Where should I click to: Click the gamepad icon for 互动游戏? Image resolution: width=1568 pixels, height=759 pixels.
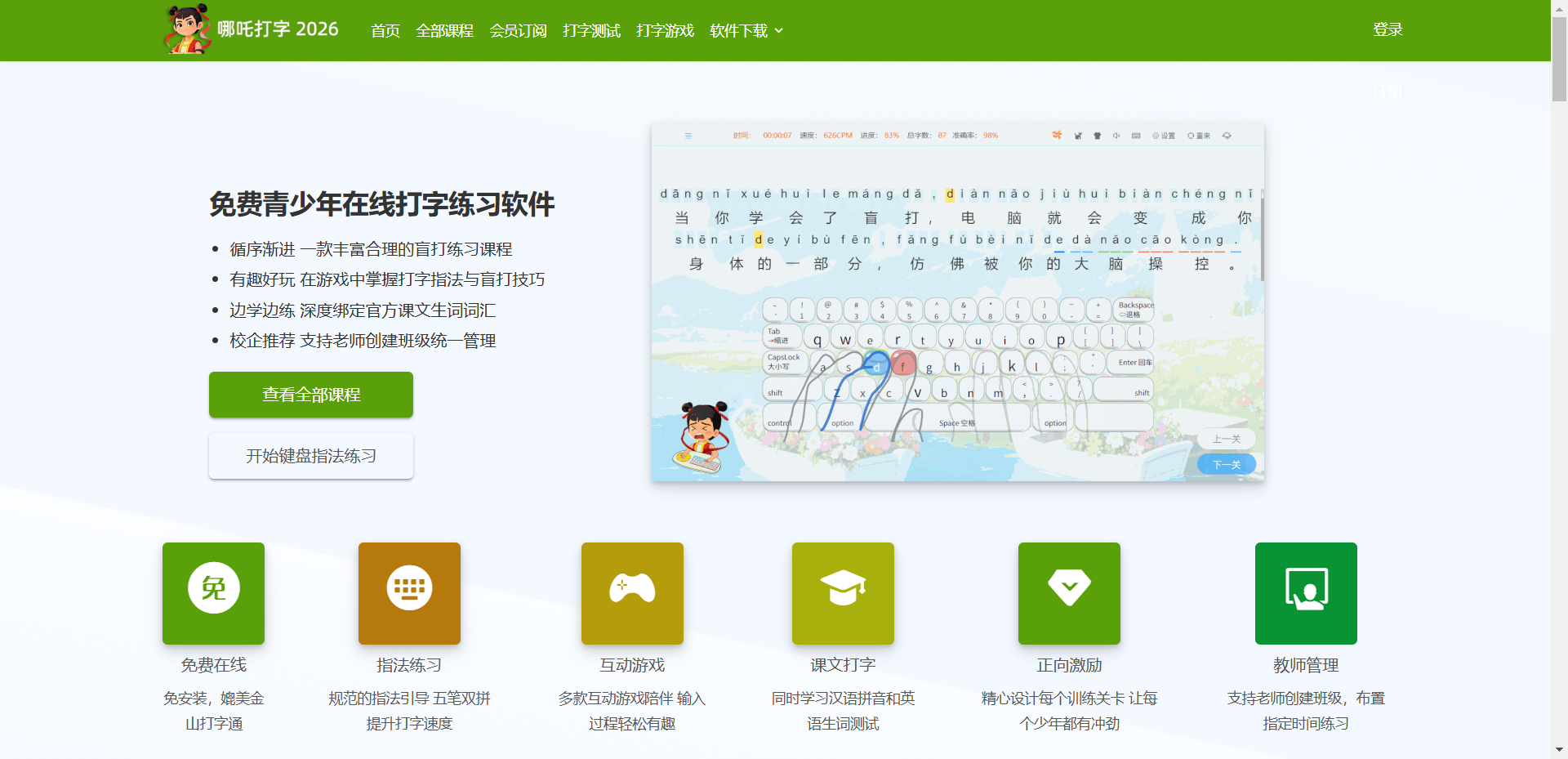tap(631, 593)
